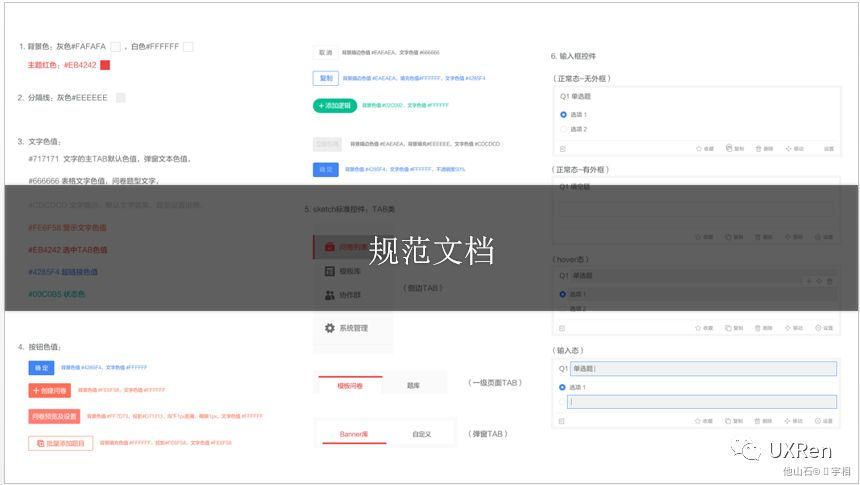Open the 系统管理 sidebar tab

(353, 328)
